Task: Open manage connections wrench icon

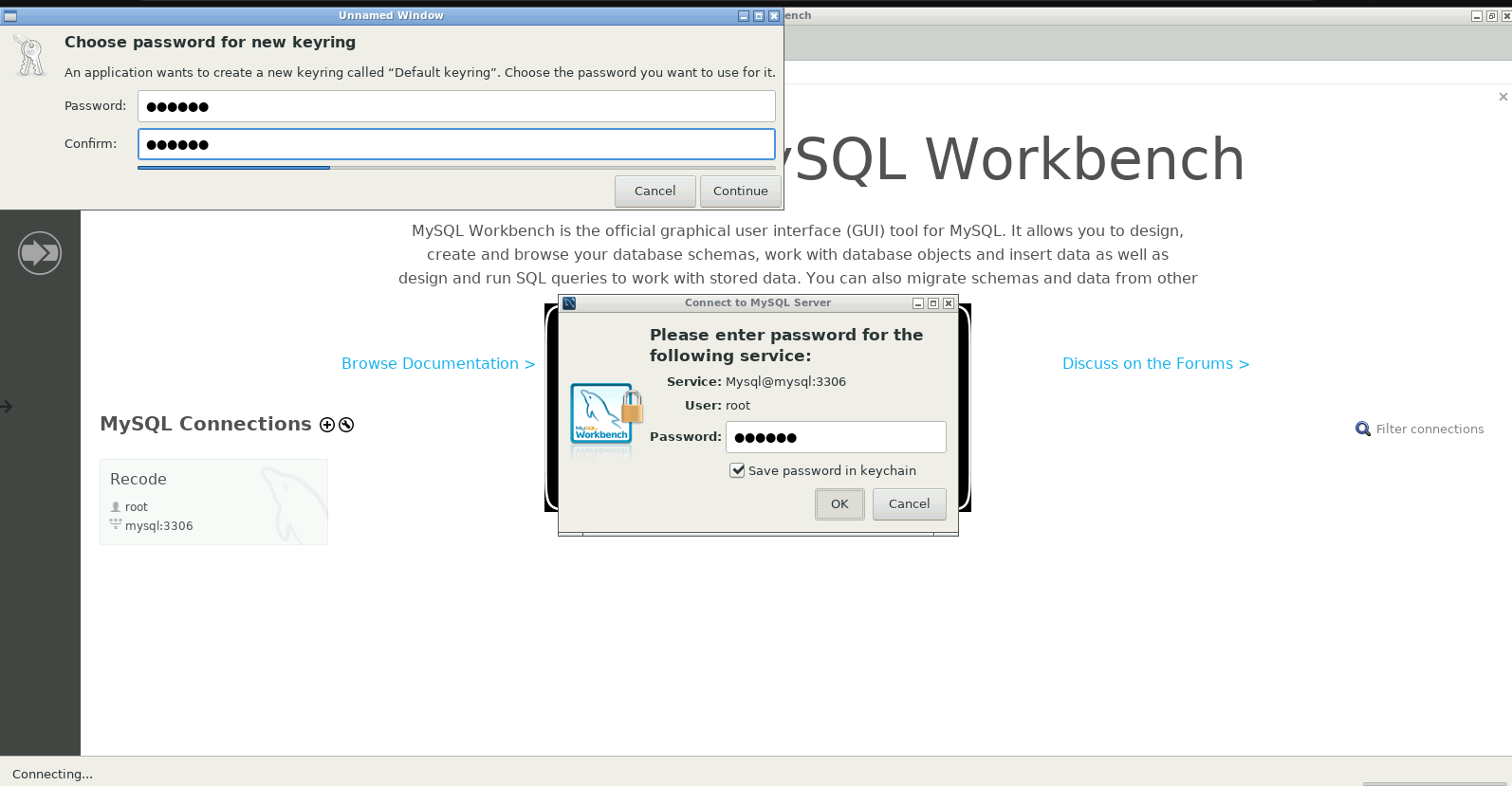Action: pyautogui.click(x=346, y=425)
